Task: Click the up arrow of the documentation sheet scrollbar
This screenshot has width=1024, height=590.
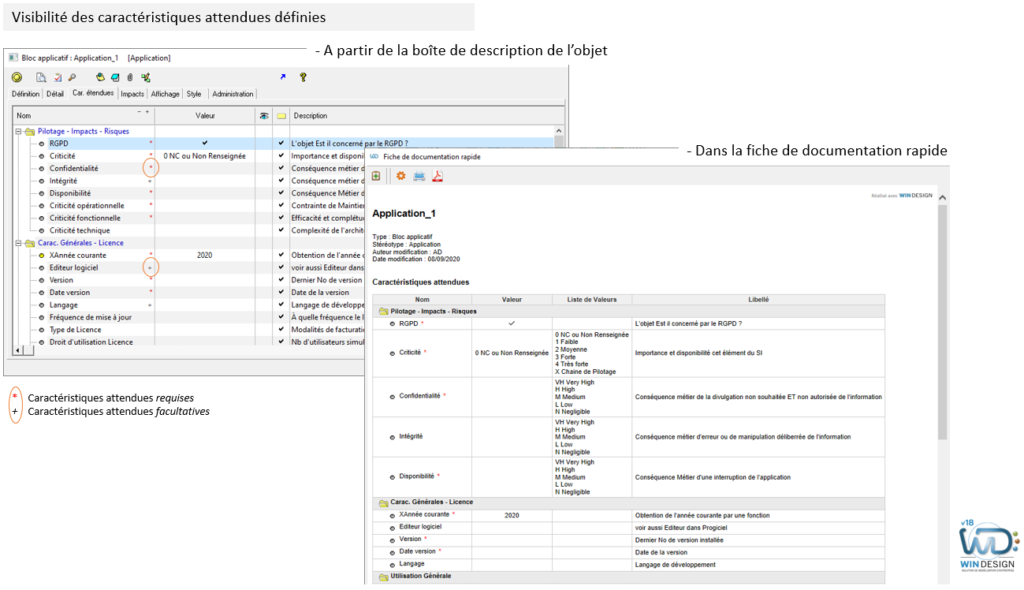Action: click(x=942, y=197)
